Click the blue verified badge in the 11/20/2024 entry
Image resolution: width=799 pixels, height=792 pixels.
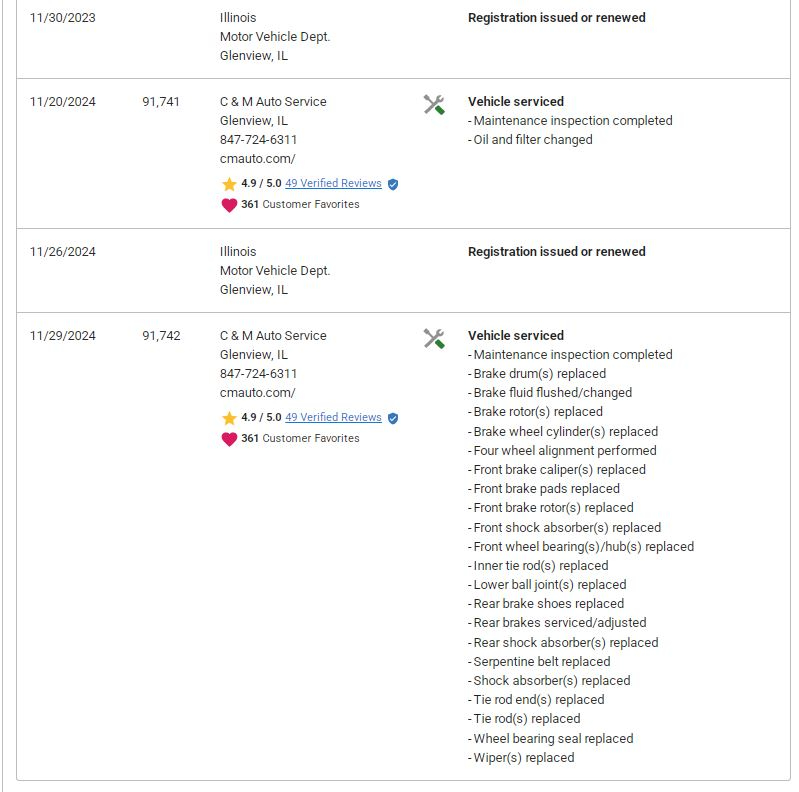coord(393,184)
